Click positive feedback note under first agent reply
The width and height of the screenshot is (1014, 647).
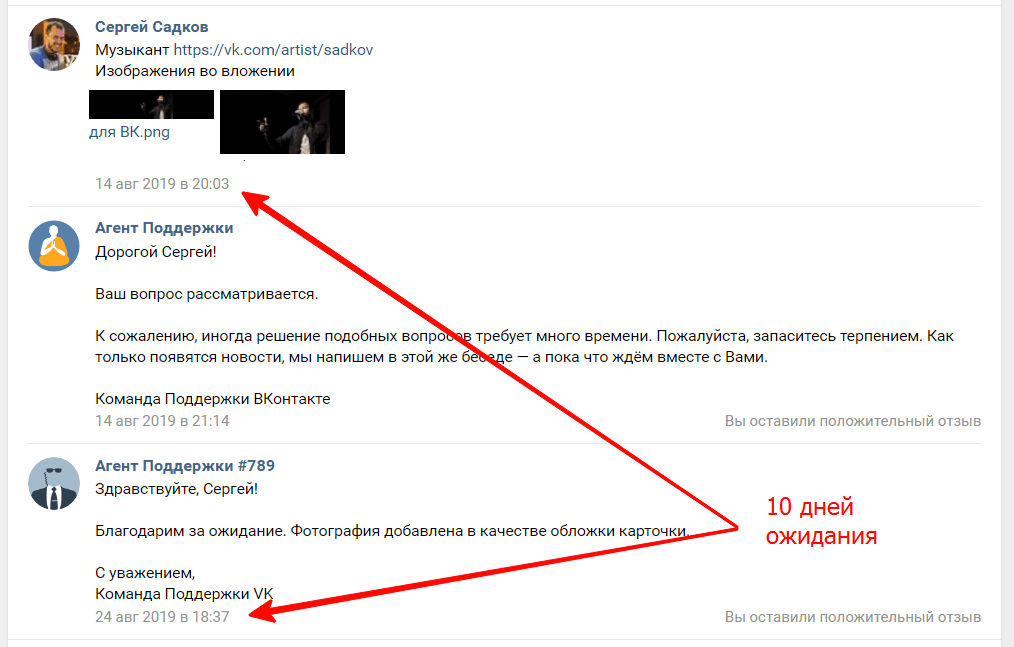pos(853,421)
